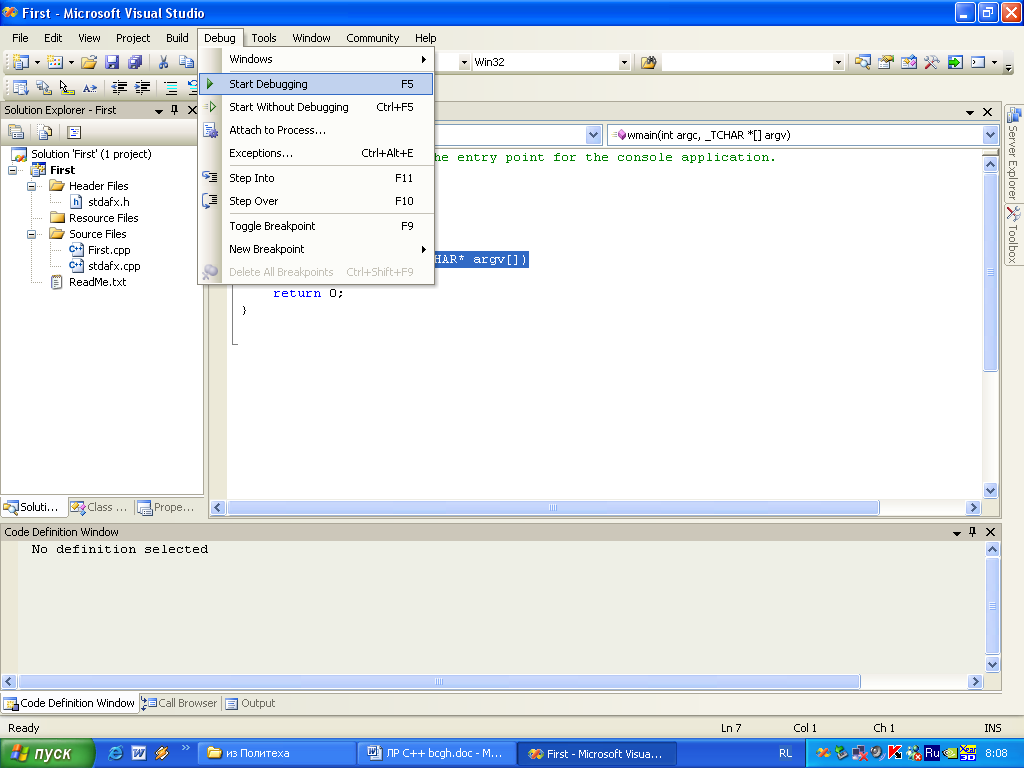Toggle auto-hide pin on Solution Explorer
The height and width of the screenshot is (768, 1024).
(x=175, y=110)
